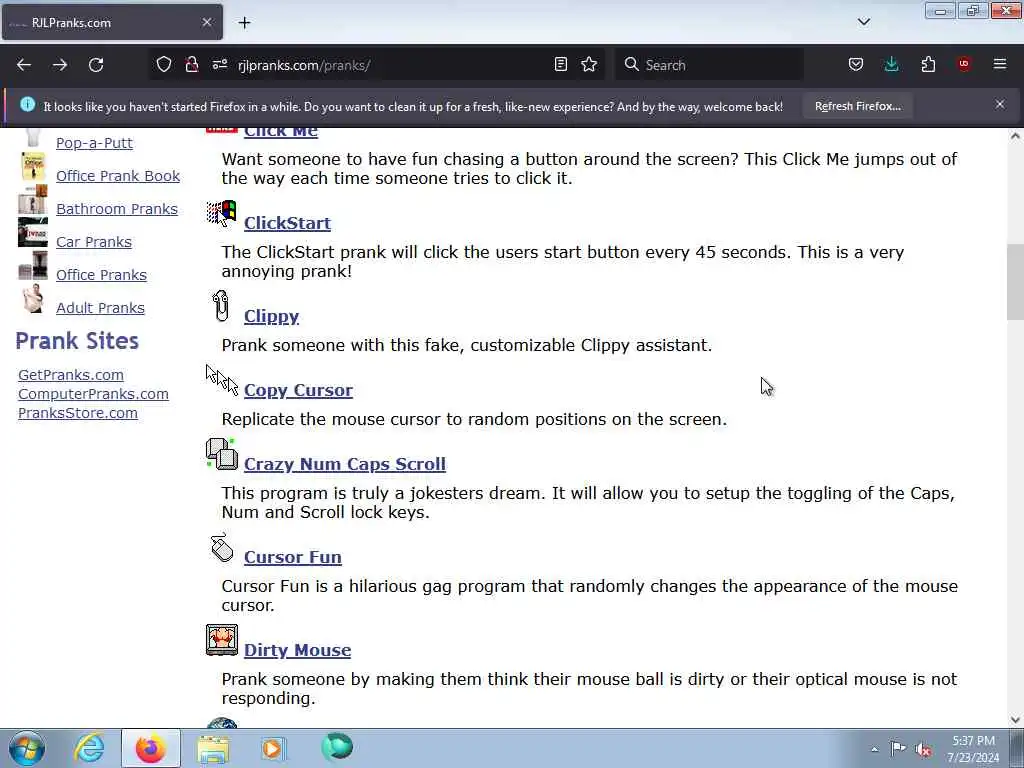
Task: Click Refresh Firefox button
Action: [x=857, y=106]
